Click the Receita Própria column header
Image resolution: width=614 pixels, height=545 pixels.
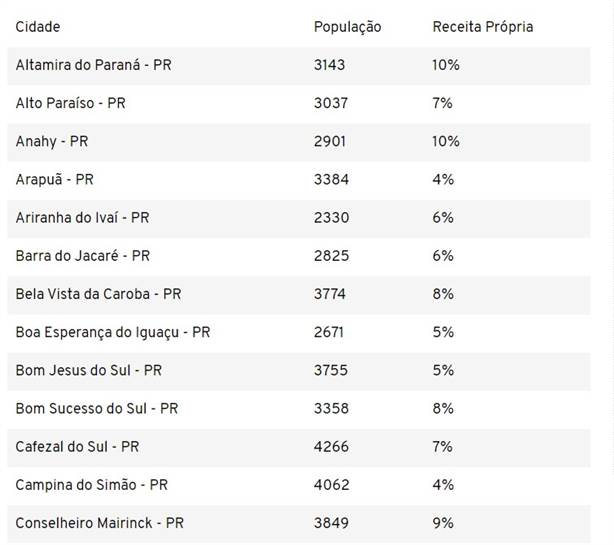coord(482,27)
